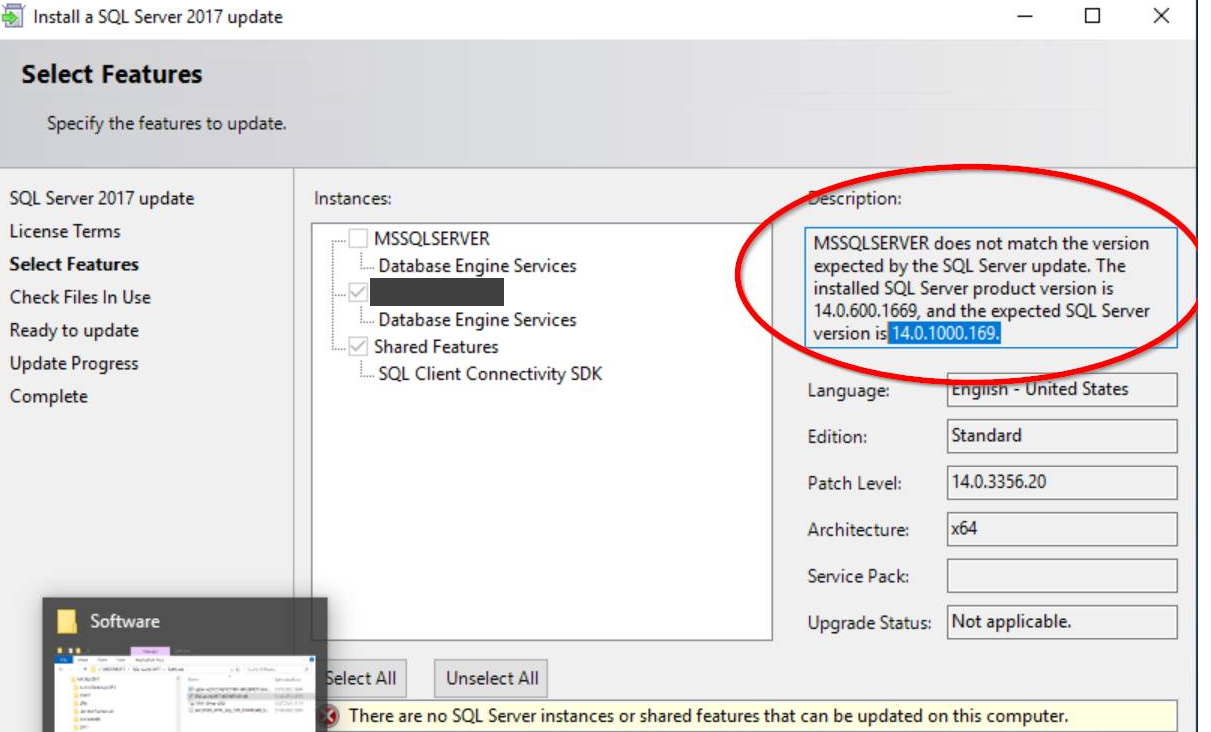The height and width of the screenshot is (732, 1211).
Task: Click the Architecture field showing x64
Action: 1062,529
